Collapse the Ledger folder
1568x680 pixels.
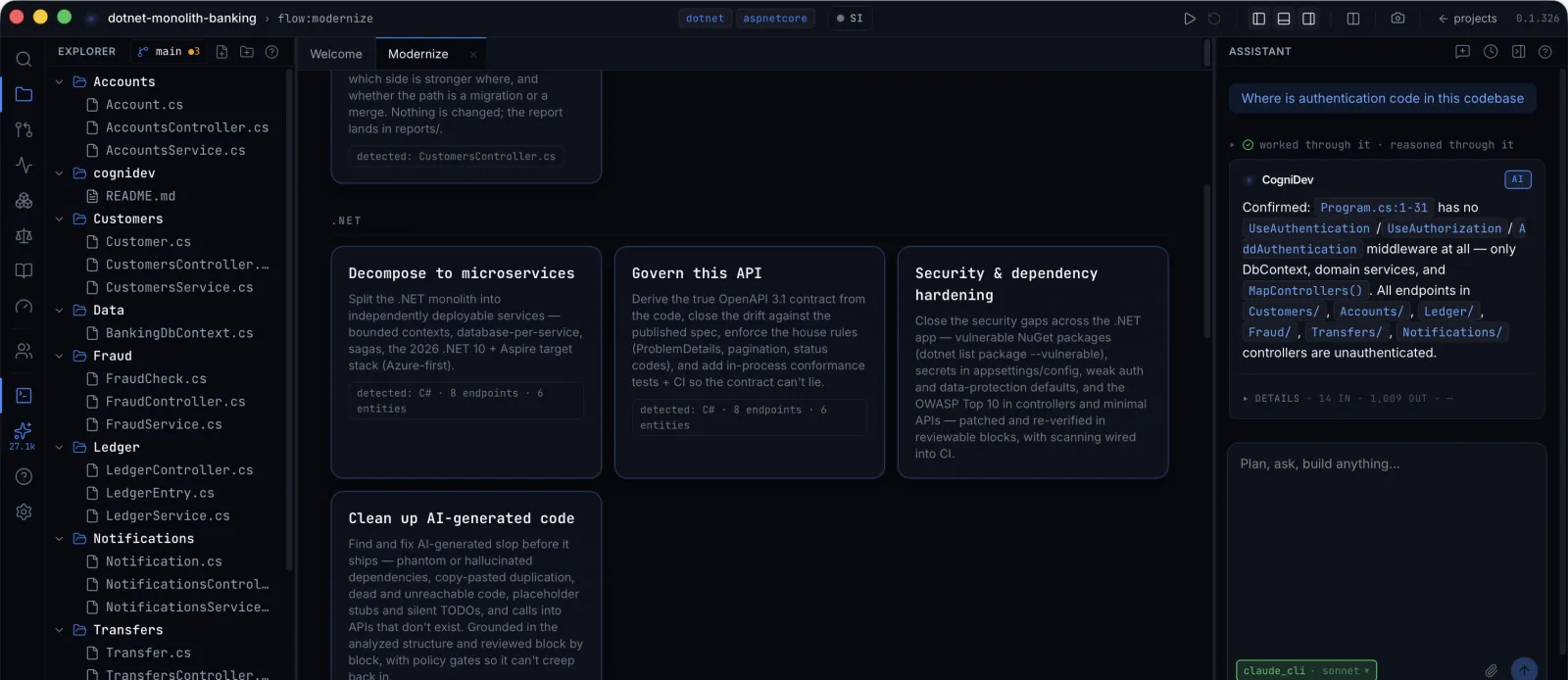59,447
